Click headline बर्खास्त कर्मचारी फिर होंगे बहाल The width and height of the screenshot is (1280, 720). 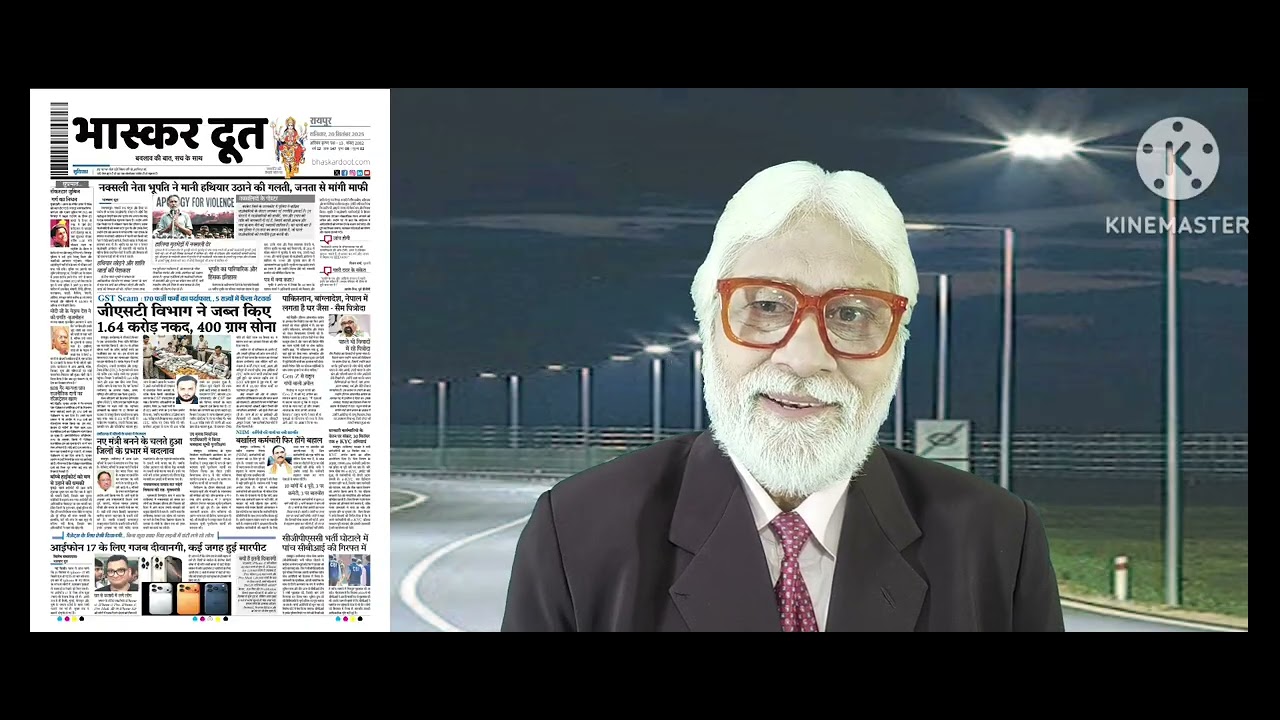279,439
